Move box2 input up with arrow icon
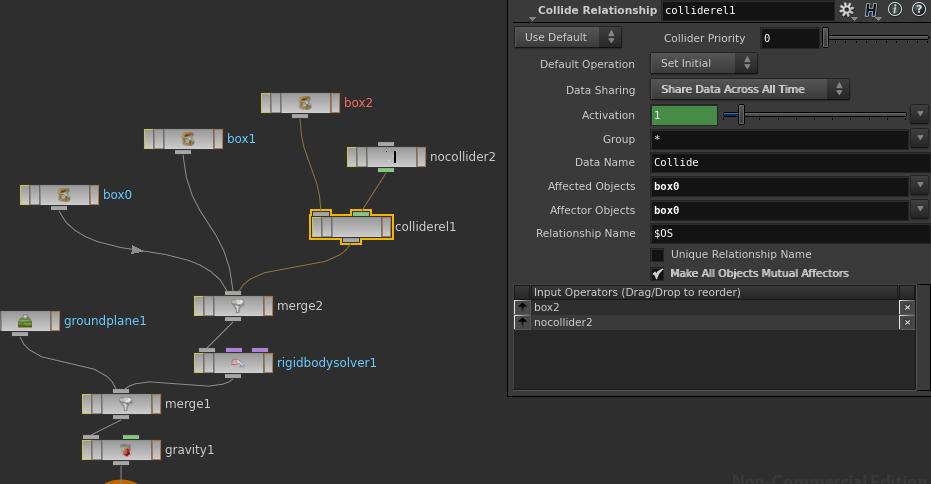Screen dimensions: 931x484 click(522, 307)
